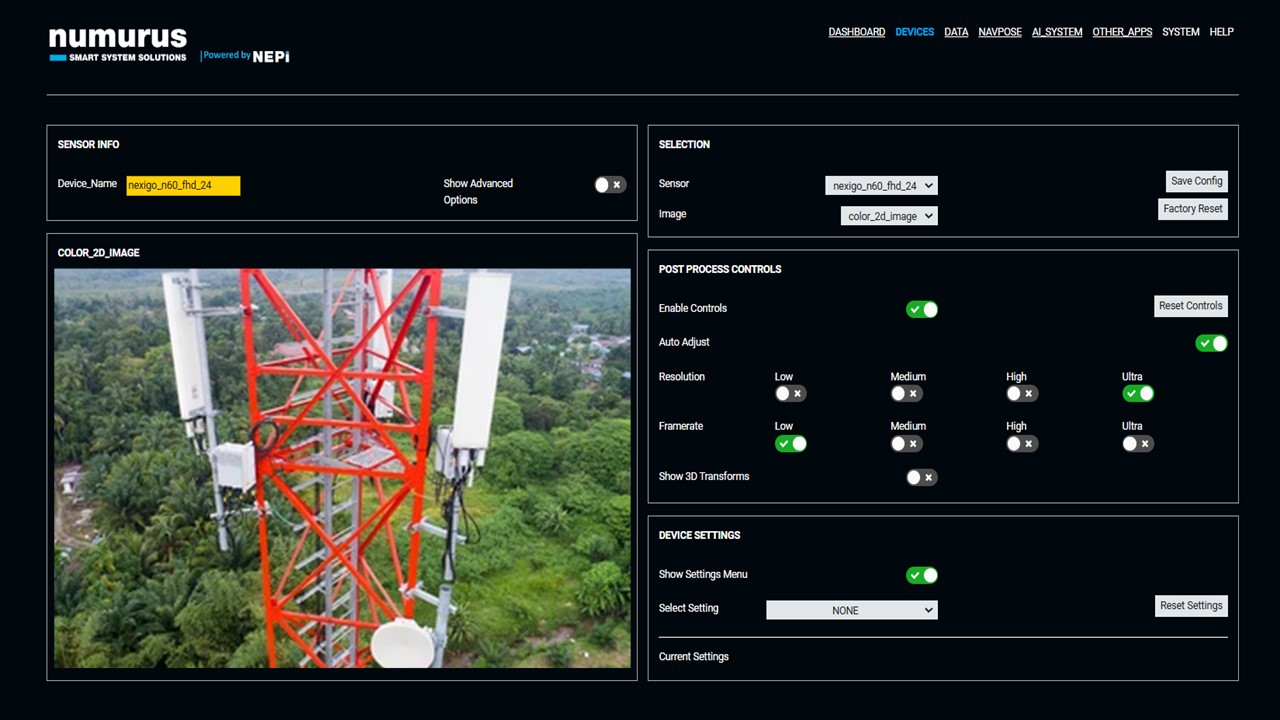Select High resolution

[x=1021, y=393]
